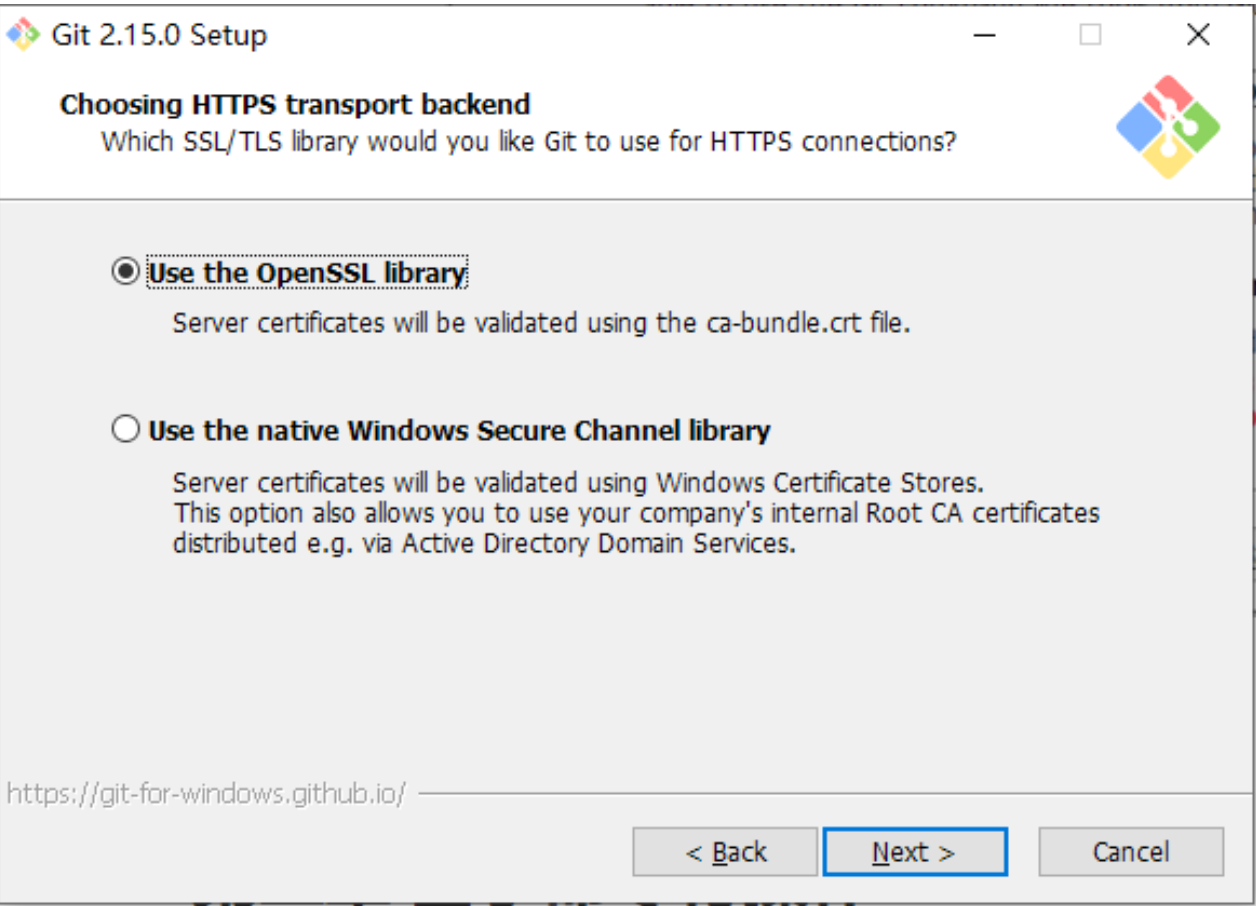
Task: Close the Git Setup window
Action: (x=1198, y=36)
